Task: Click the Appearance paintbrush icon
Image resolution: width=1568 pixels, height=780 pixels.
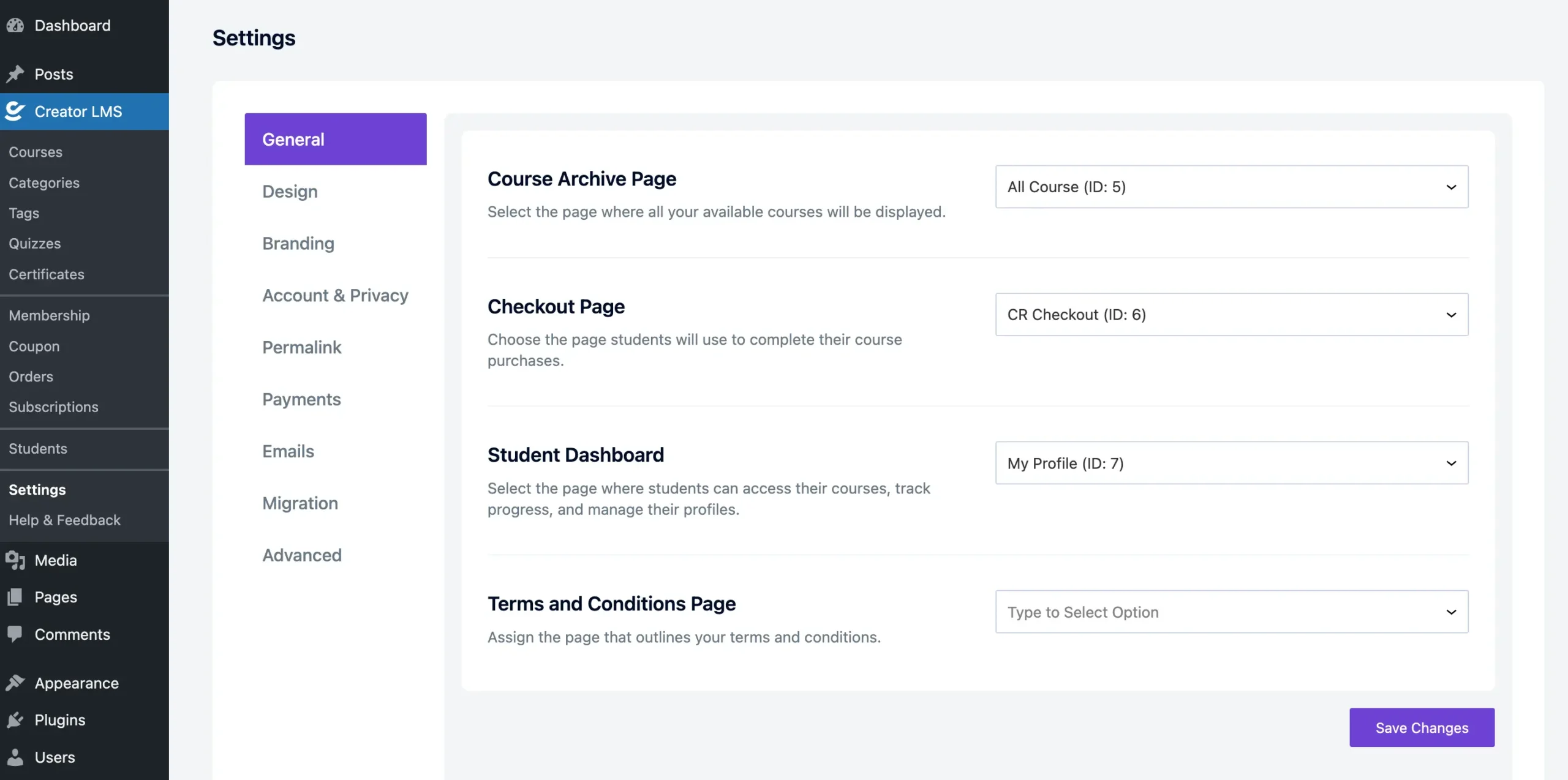Action: [15, 682]
